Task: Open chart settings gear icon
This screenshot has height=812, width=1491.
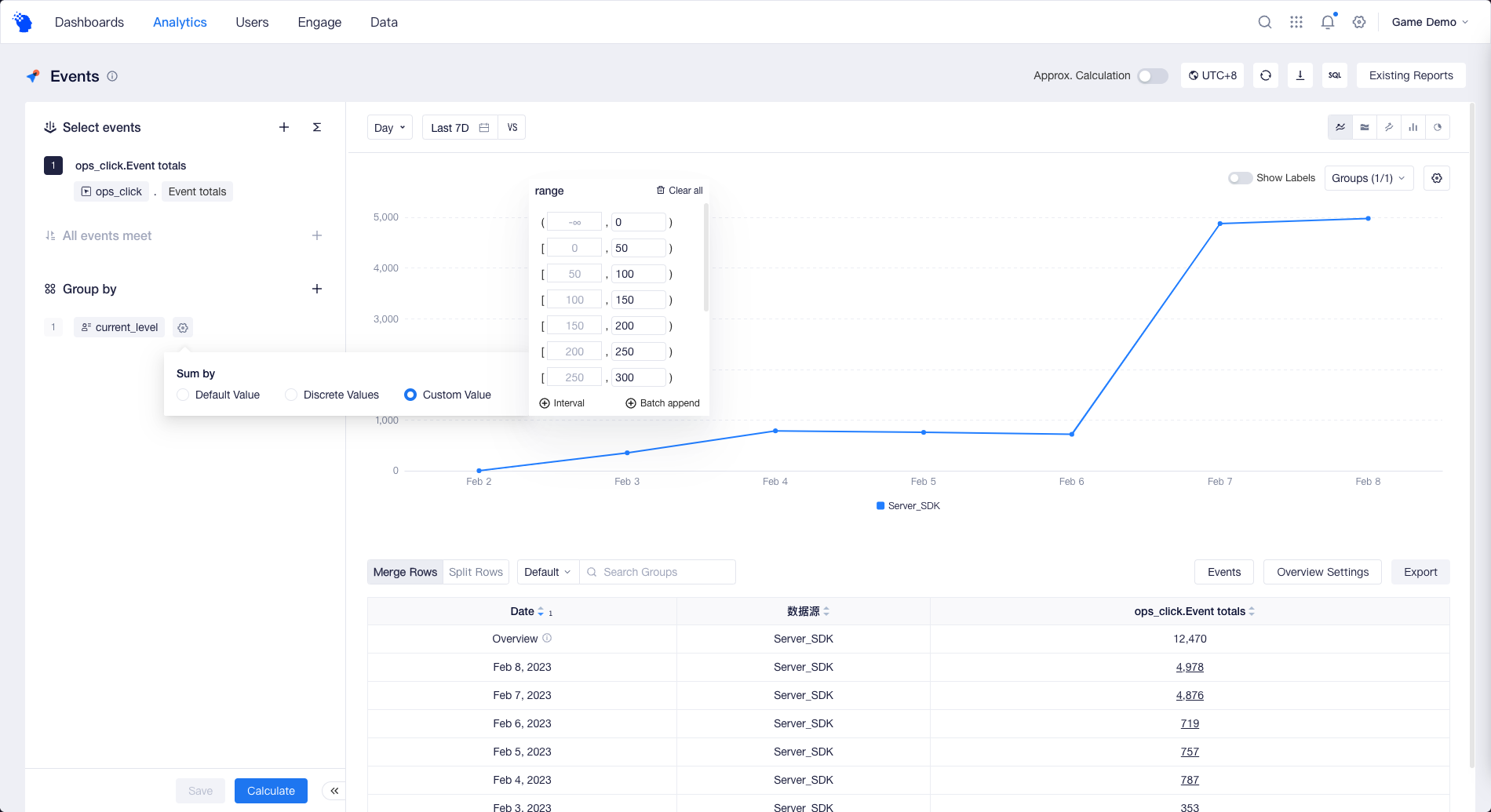Action: (x=1437, y=178)
